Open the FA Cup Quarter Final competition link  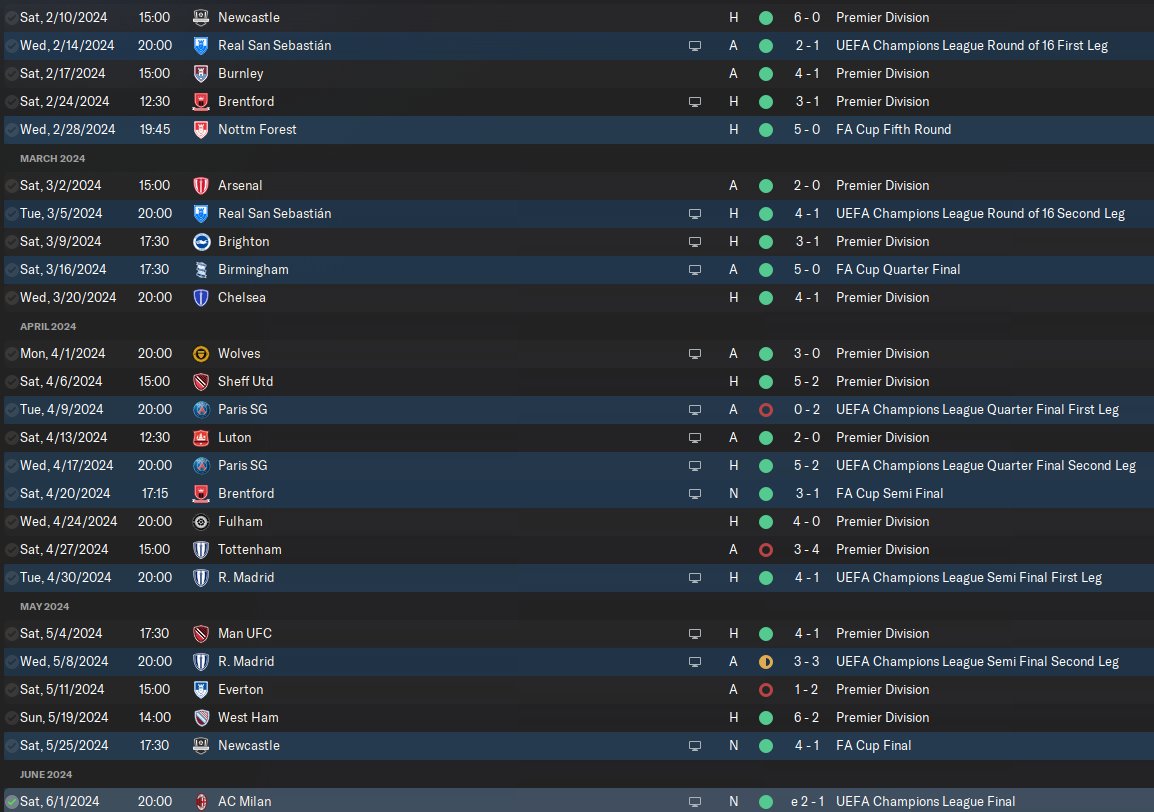[898, 269]
